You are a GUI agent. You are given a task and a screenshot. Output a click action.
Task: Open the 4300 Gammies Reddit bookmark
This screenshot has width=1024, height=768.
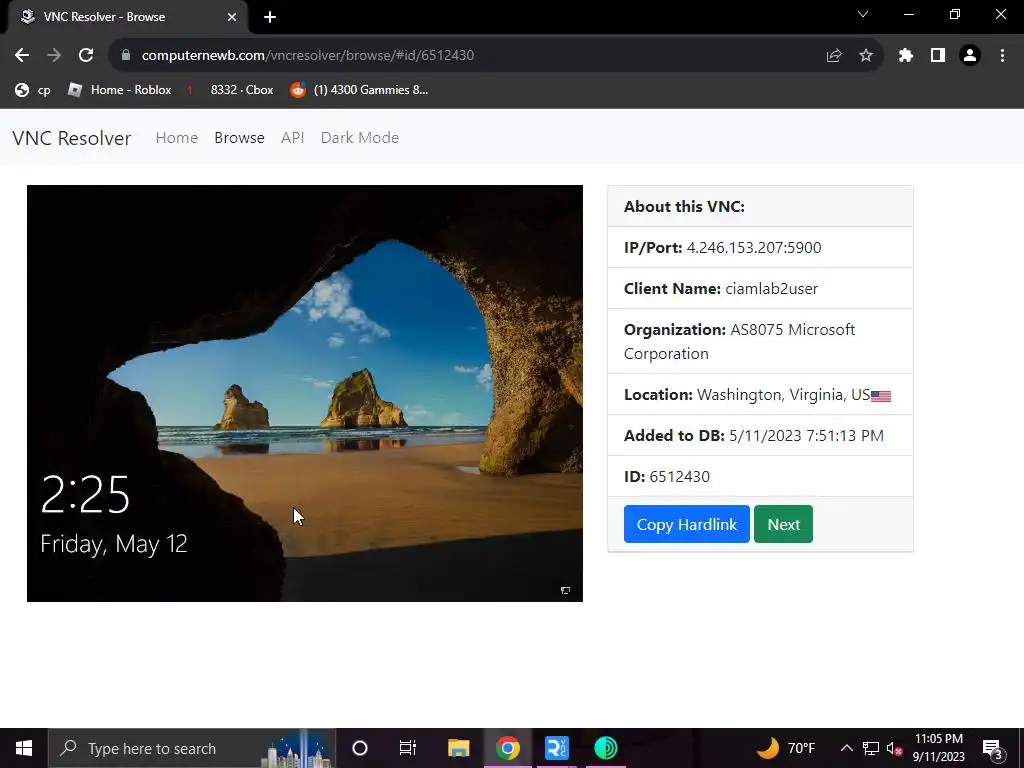(359, 90)
